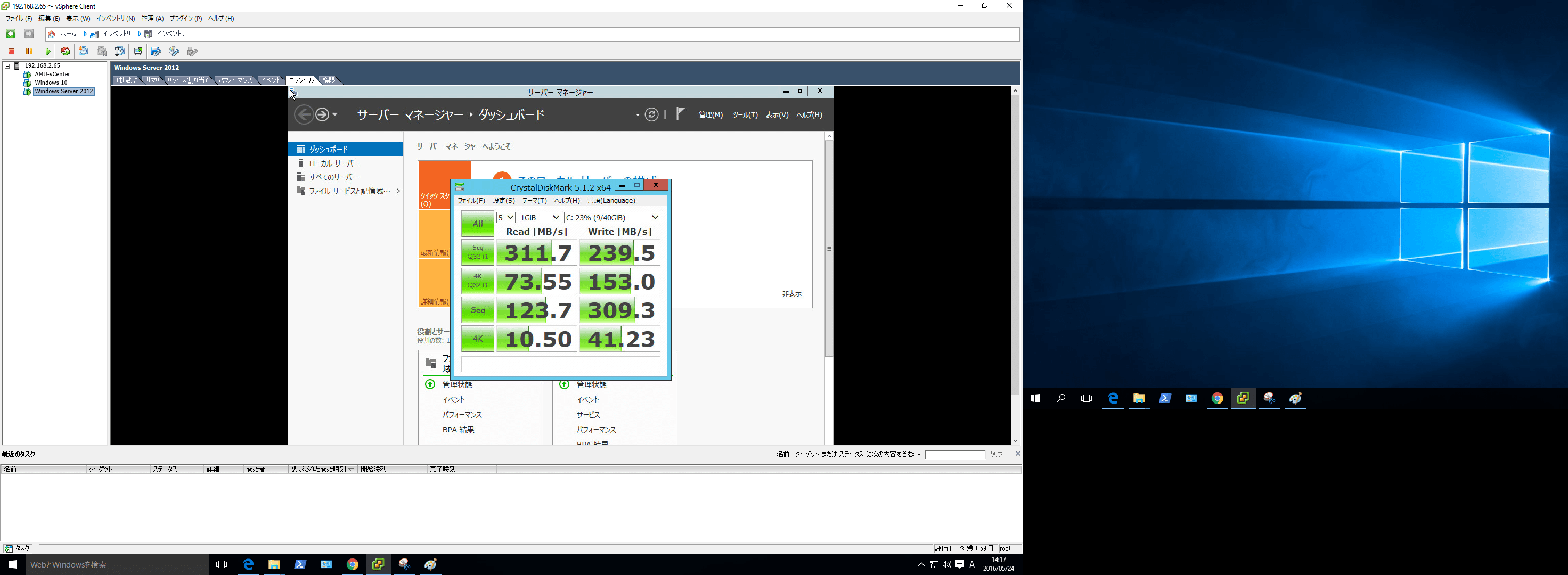Power on the VM with the green play icon
This screenshot has height=575, width=1568.
[x=47, y=52]
